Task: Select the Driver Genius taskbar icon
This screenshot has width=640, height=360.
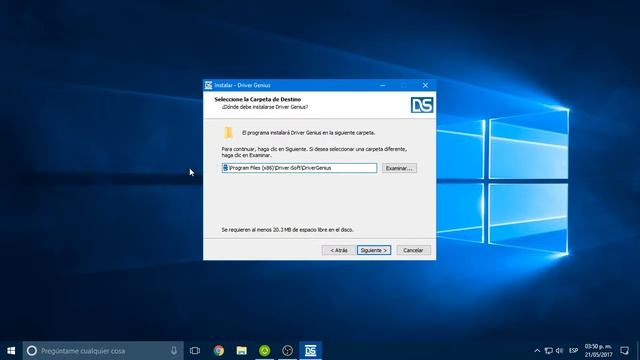Action: pos(310,351)
